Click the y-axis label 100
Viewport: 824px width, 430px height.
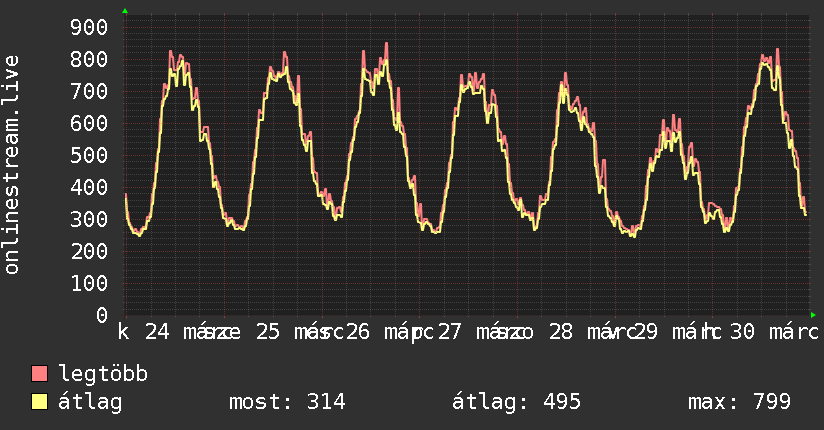(x=89, y=283)
